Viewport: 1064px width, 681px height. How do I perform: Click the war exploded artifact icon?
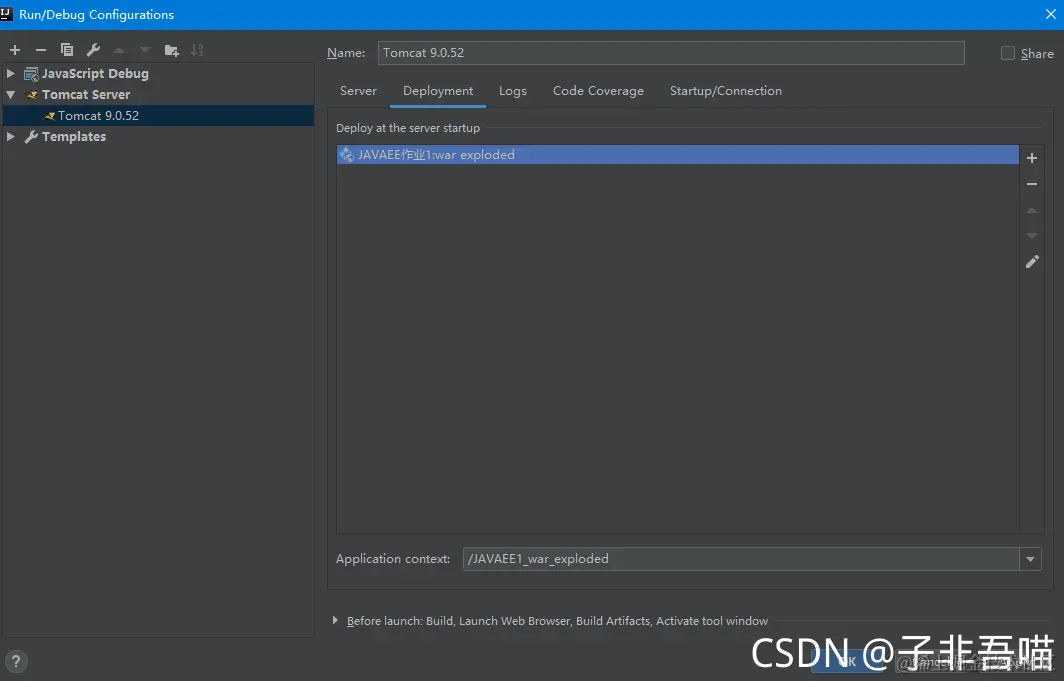pyautogui.click(x=347, y=155)
